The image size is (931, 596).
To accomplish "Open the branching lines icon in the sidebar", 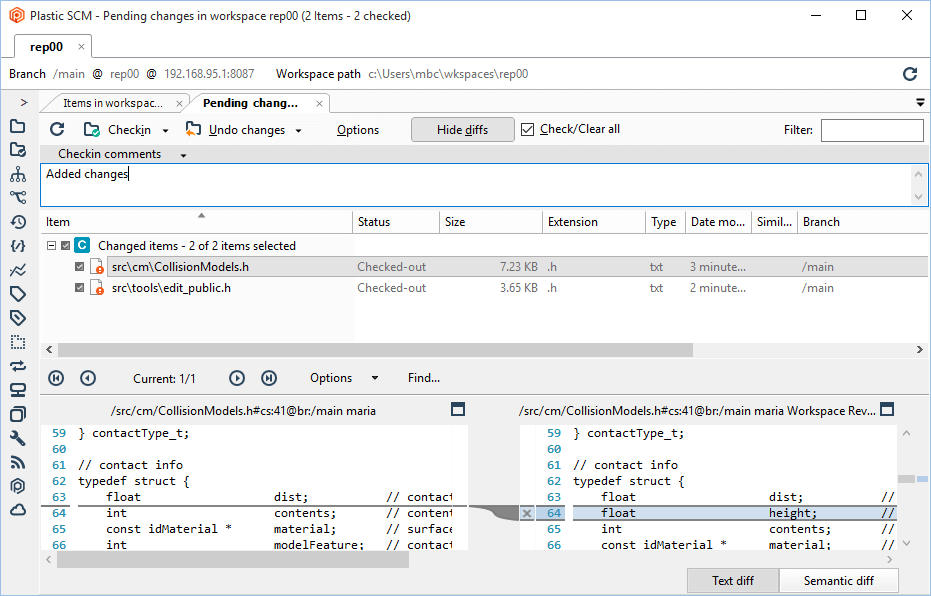I will tap(18, 197).
